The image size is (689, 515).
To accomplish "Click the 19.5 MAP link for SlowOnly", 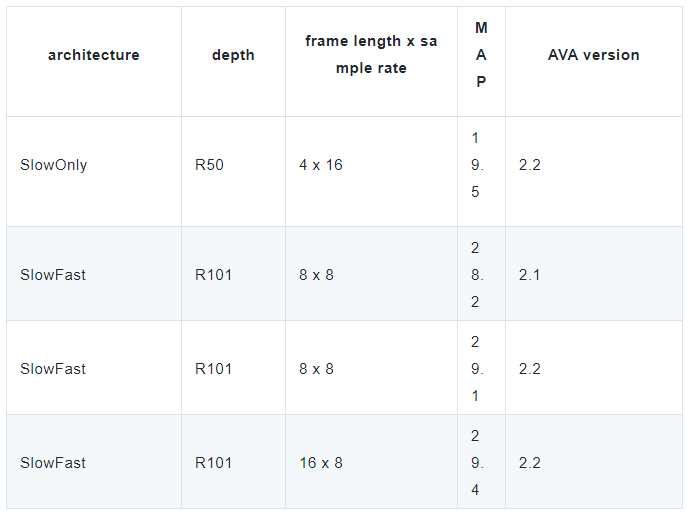I will click(476, 164).
